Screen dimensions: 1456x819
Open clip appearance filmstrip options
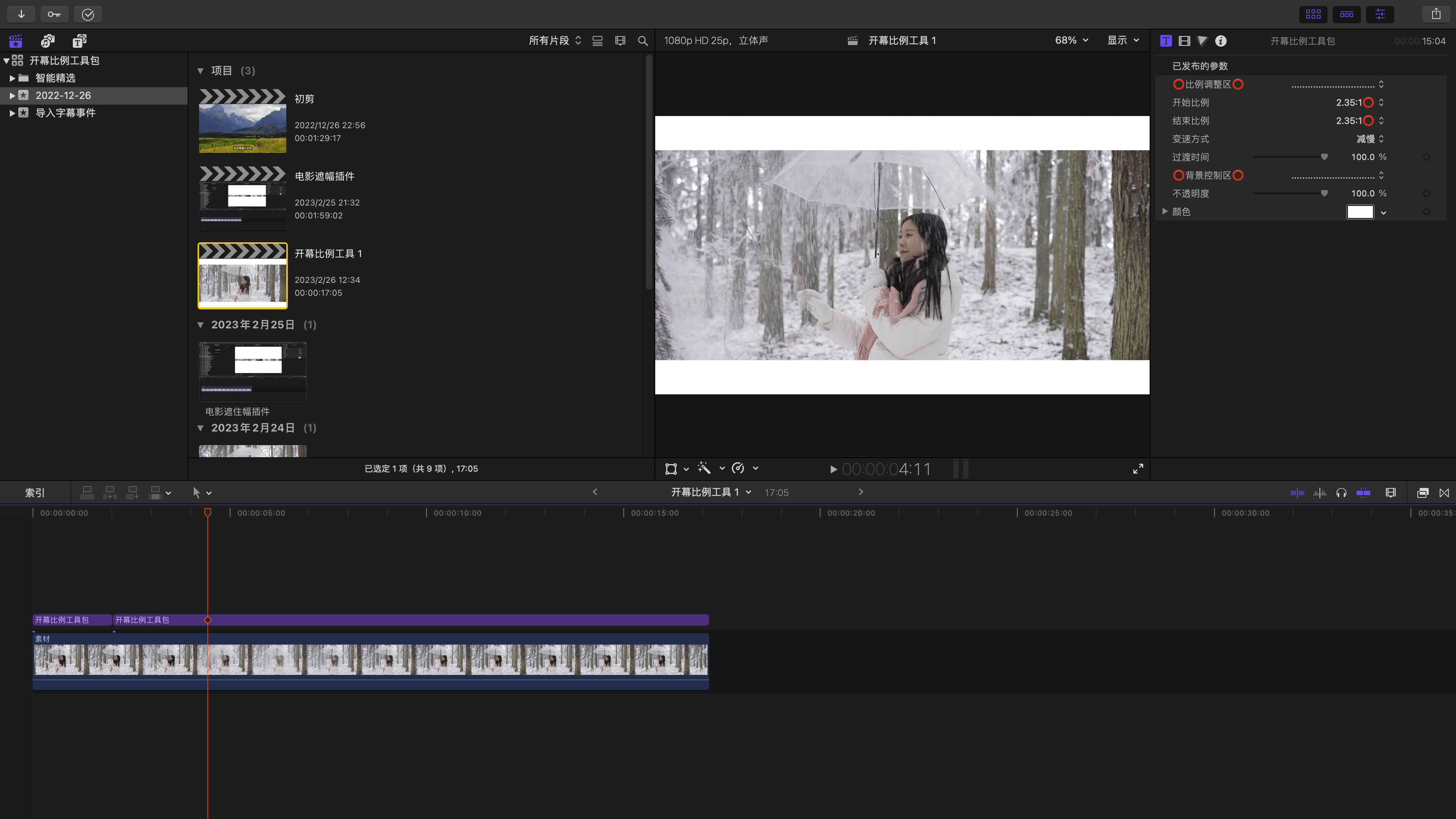coord(1391,493)
